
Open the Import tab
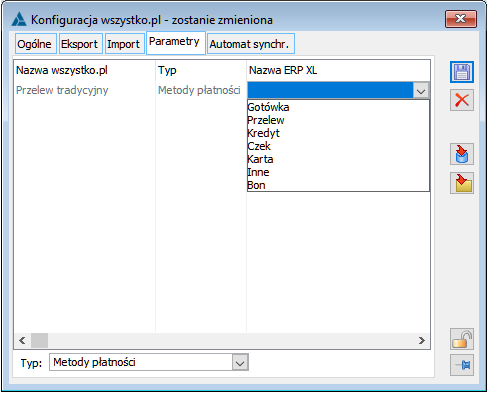[125, 44]
